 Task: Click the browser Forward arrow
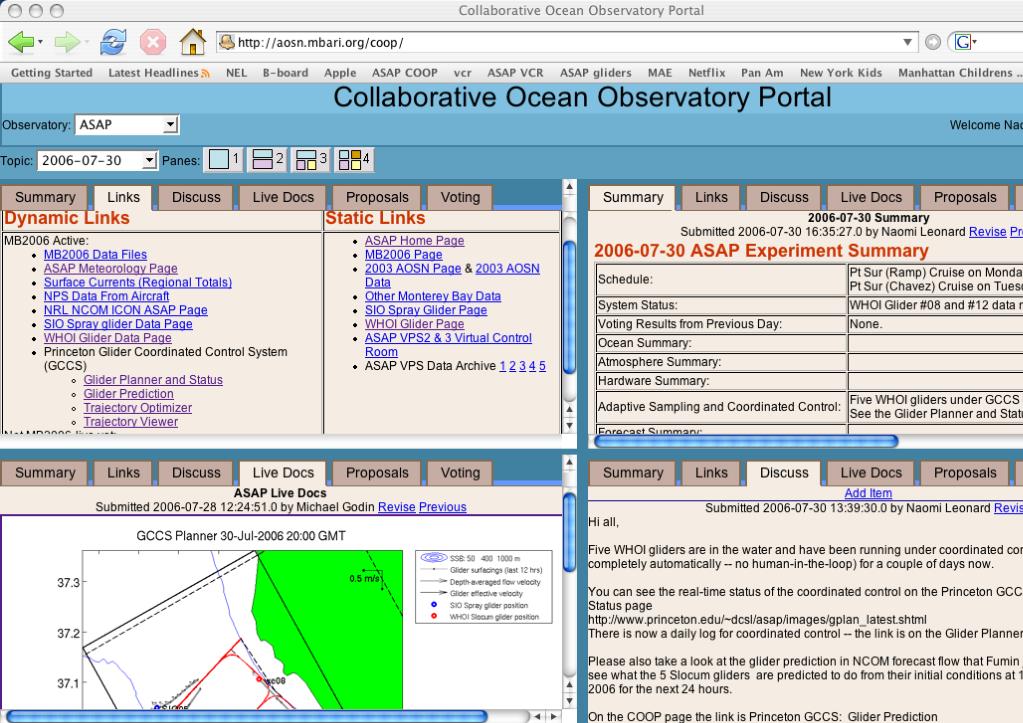[x=67, y=42]
